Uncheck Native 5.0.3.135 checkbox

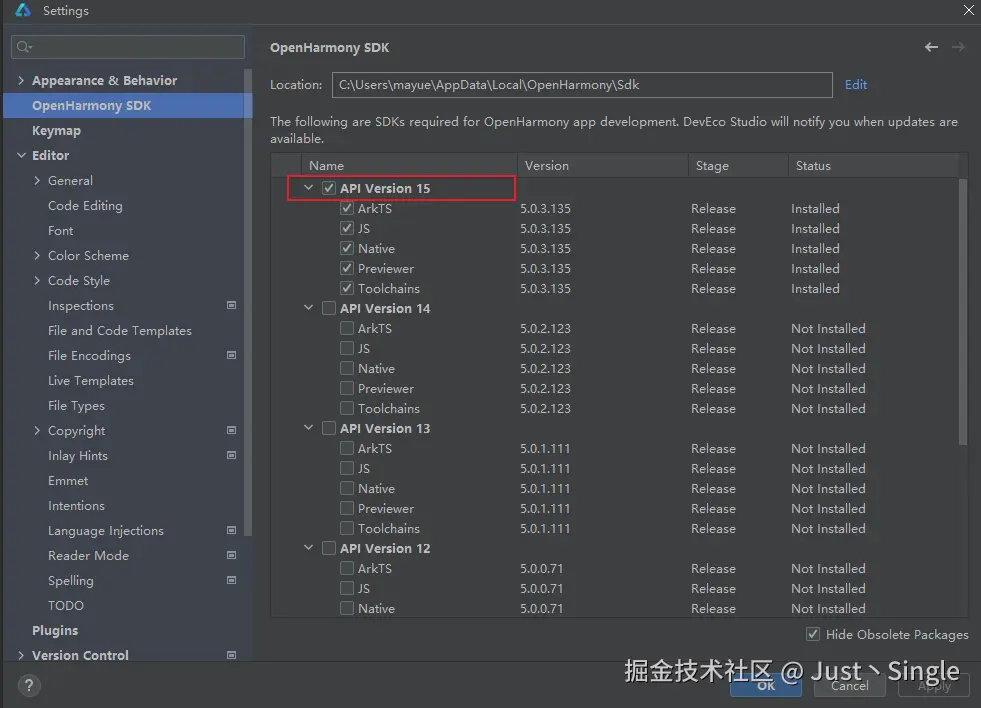[347, 248]
